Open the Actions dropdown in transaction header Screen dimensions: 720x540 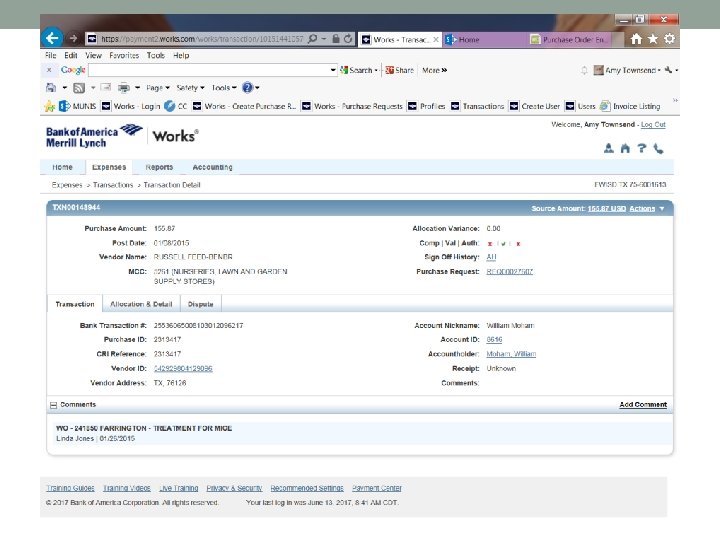pyautogui.click(x=647, y=208)
